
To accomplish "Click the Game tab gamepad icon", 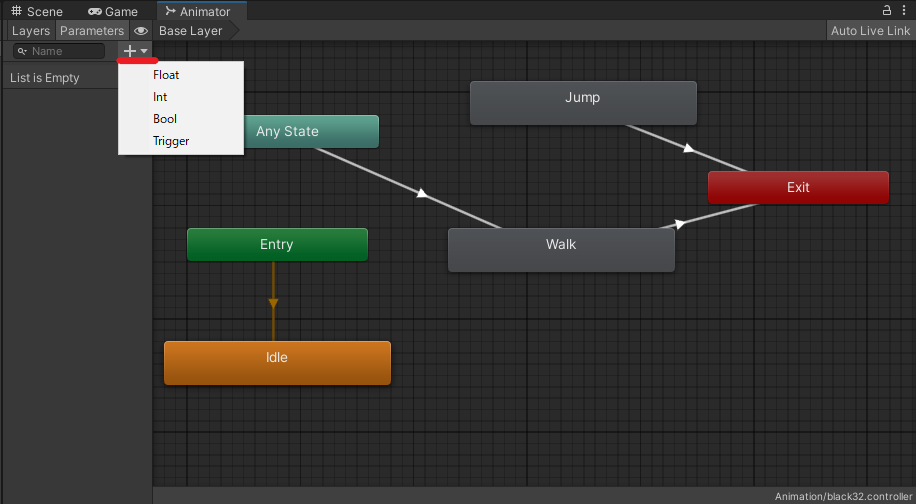I will [x=95, y=11].
